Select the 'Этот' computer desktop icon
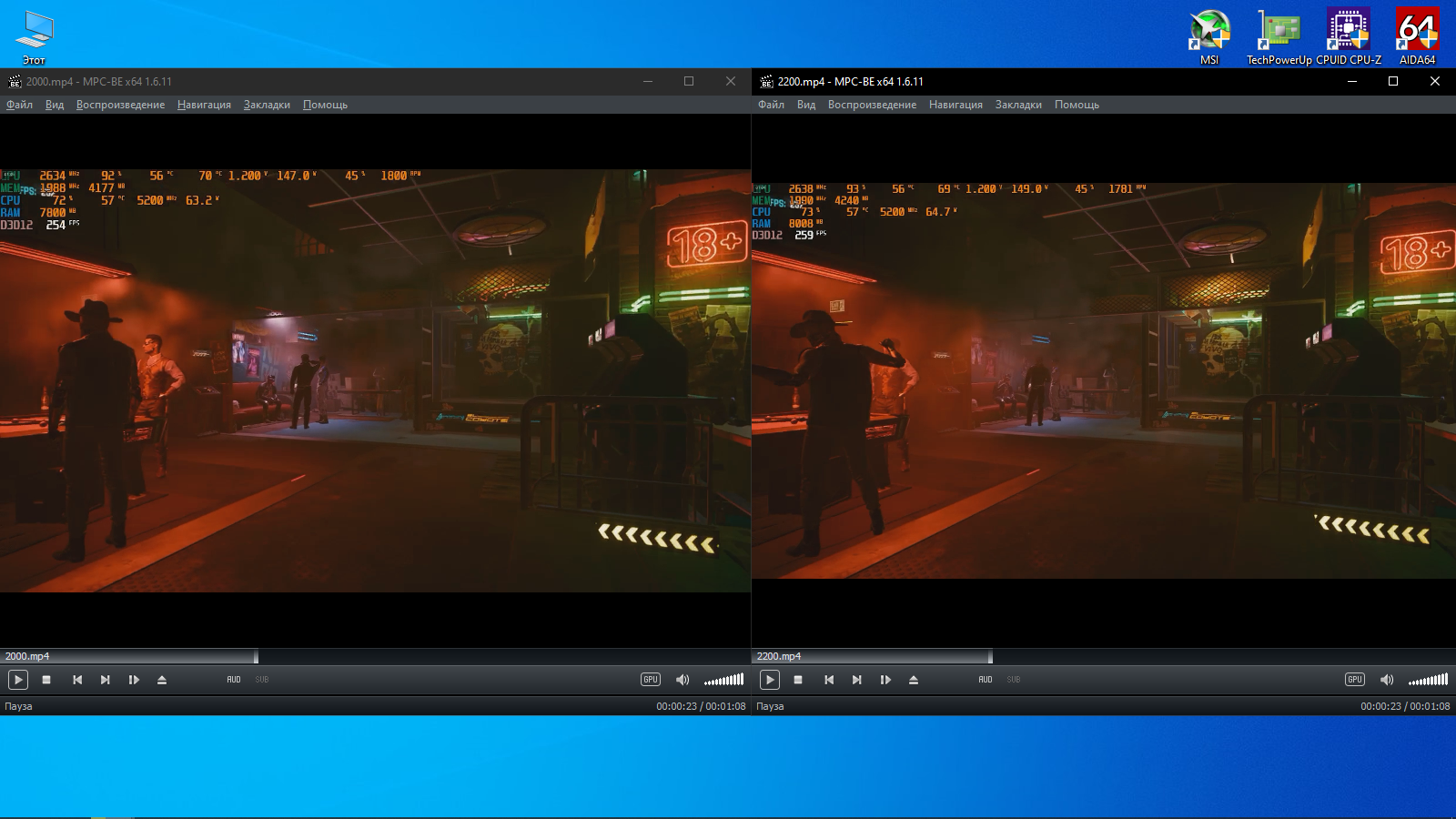Image resolution: width=1456 pixels, height=819 pixels. pyautogui.click(x=35, y=36)
